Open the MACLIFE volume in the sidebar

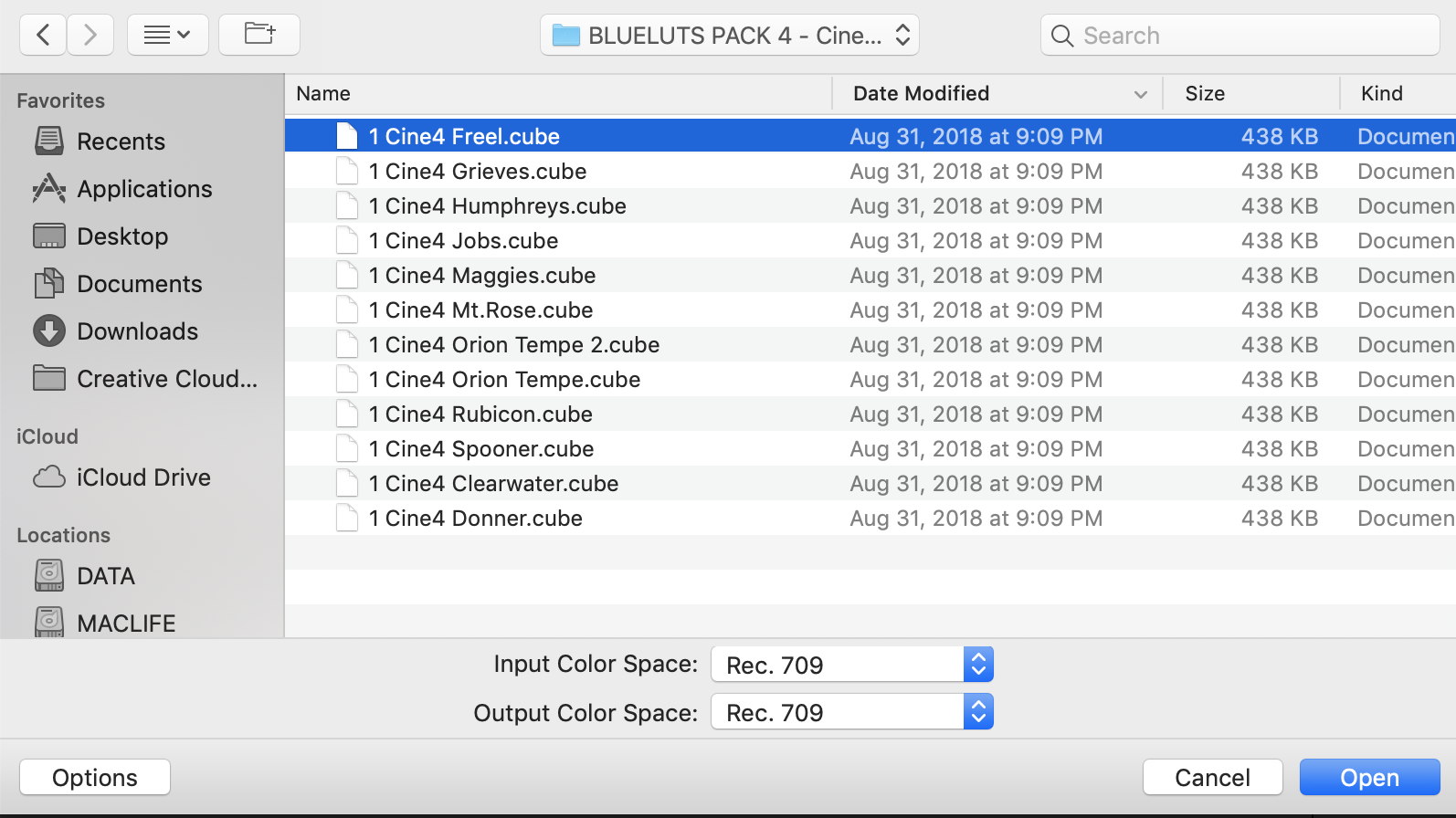tap(126, 622)
